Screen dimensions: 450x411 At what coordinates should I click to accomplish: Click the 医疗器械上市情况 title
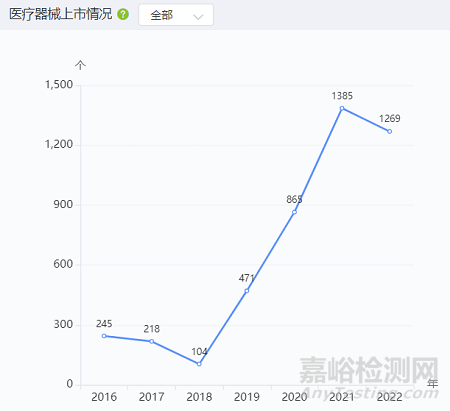pos(61,14)
